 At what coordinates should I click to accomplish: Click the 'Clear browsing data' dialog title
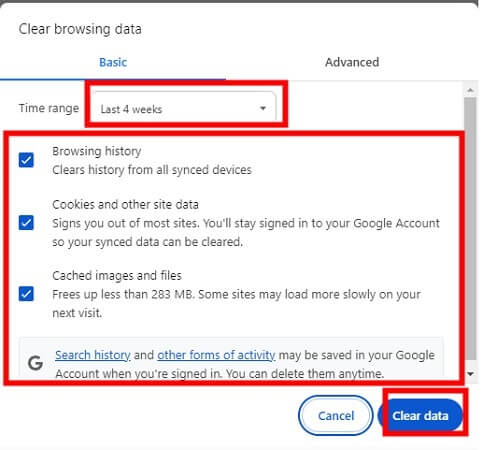point(80,29)
